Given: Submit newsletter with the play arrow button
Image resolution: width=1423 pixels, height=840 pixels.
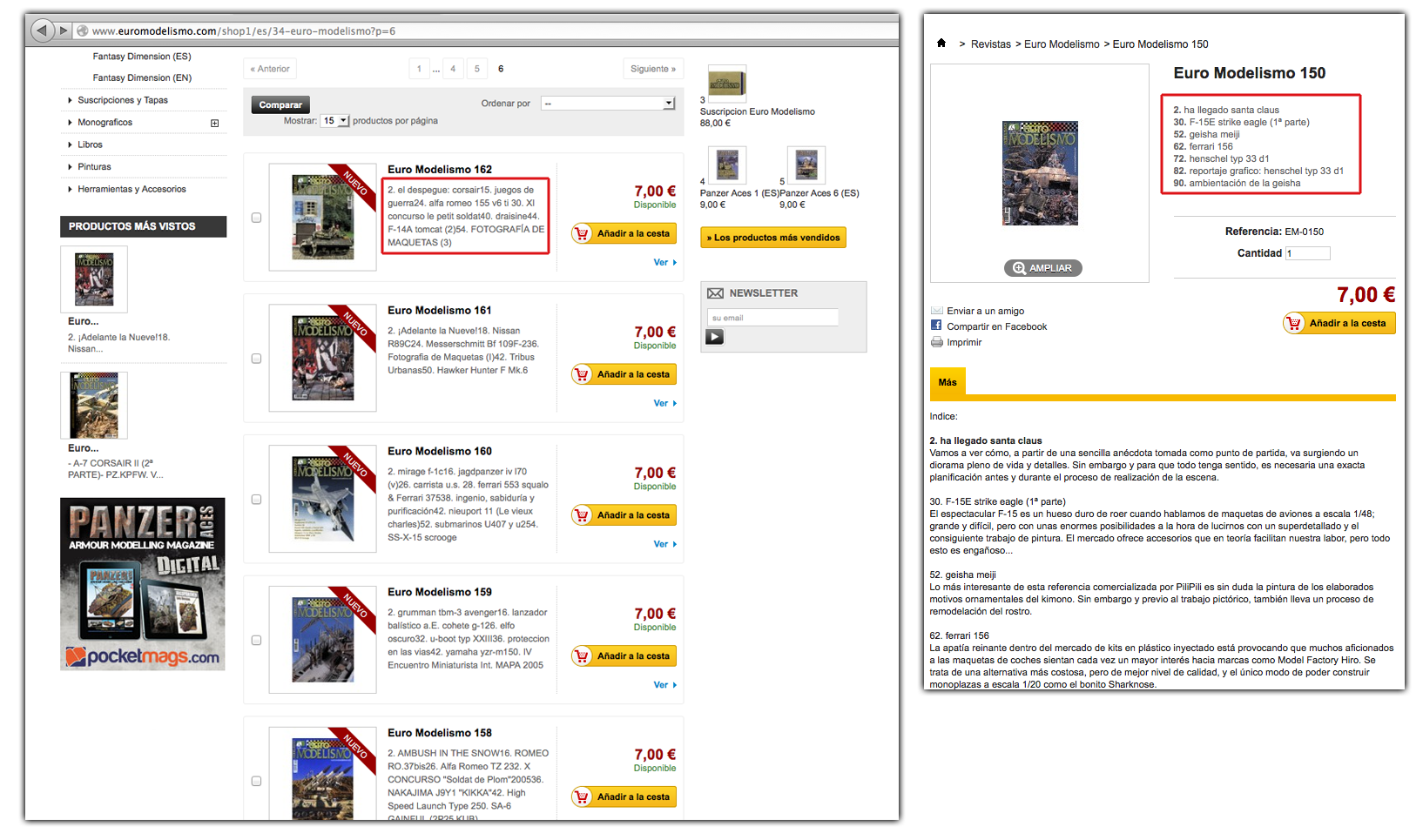Looking at the screenshot, I should click(x=715, y=337).
